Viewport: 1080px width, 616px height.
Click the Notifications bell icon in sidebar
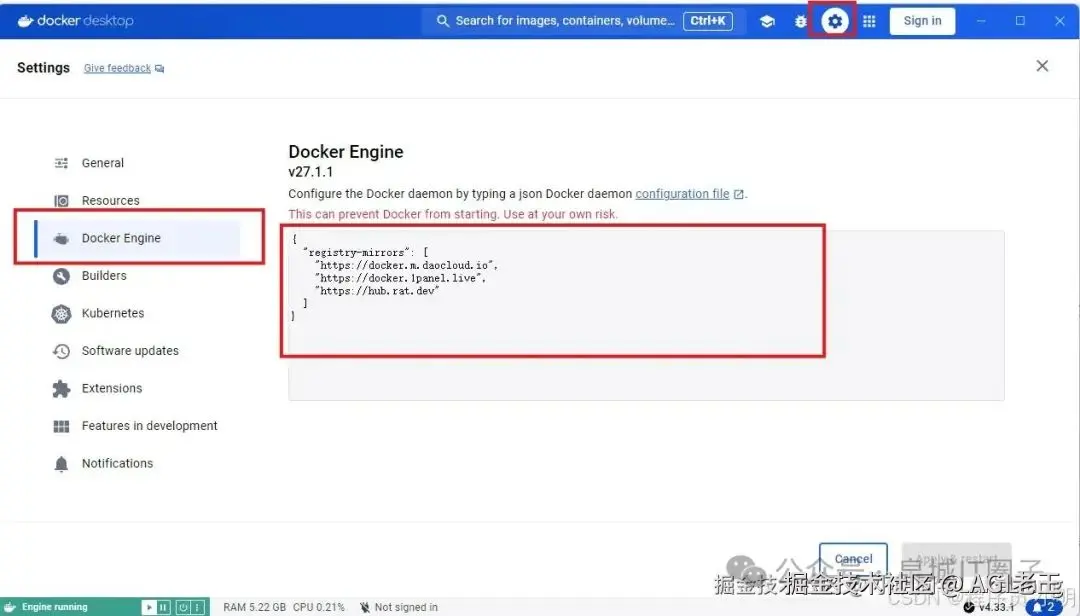[x=61, y=464]
